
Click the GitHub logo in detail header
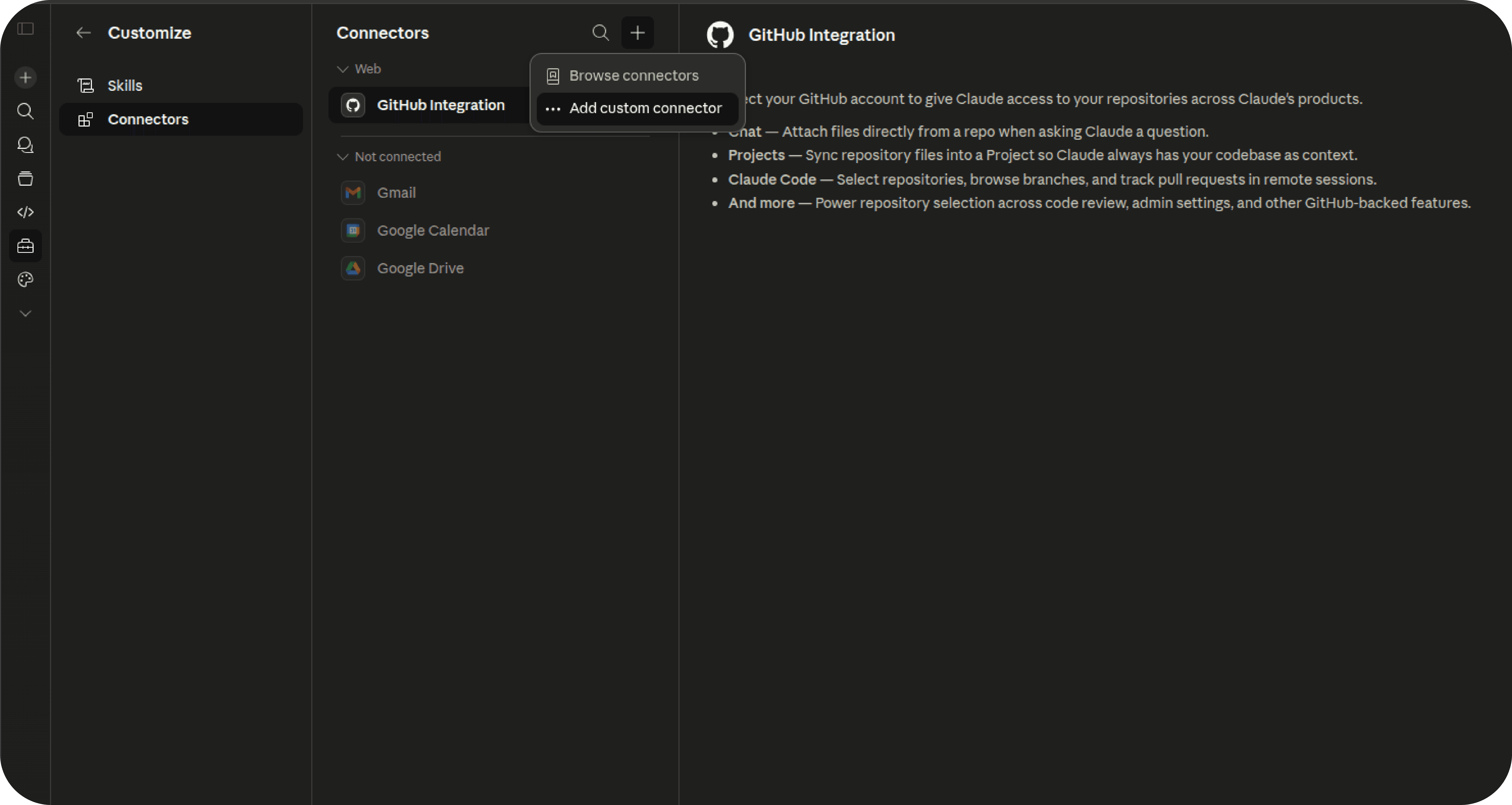point(720,35)
